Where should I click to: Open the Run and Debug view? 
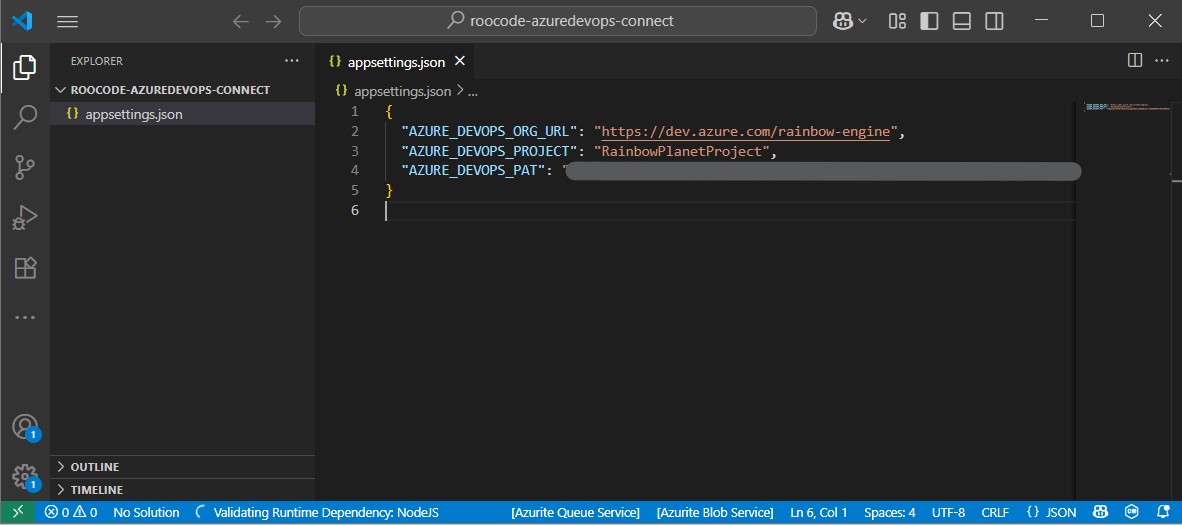click(25, 218)
